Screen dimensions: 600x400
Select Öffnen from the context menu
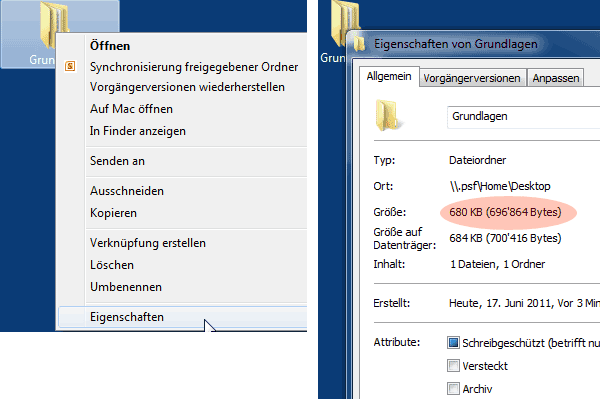point(110,46)
